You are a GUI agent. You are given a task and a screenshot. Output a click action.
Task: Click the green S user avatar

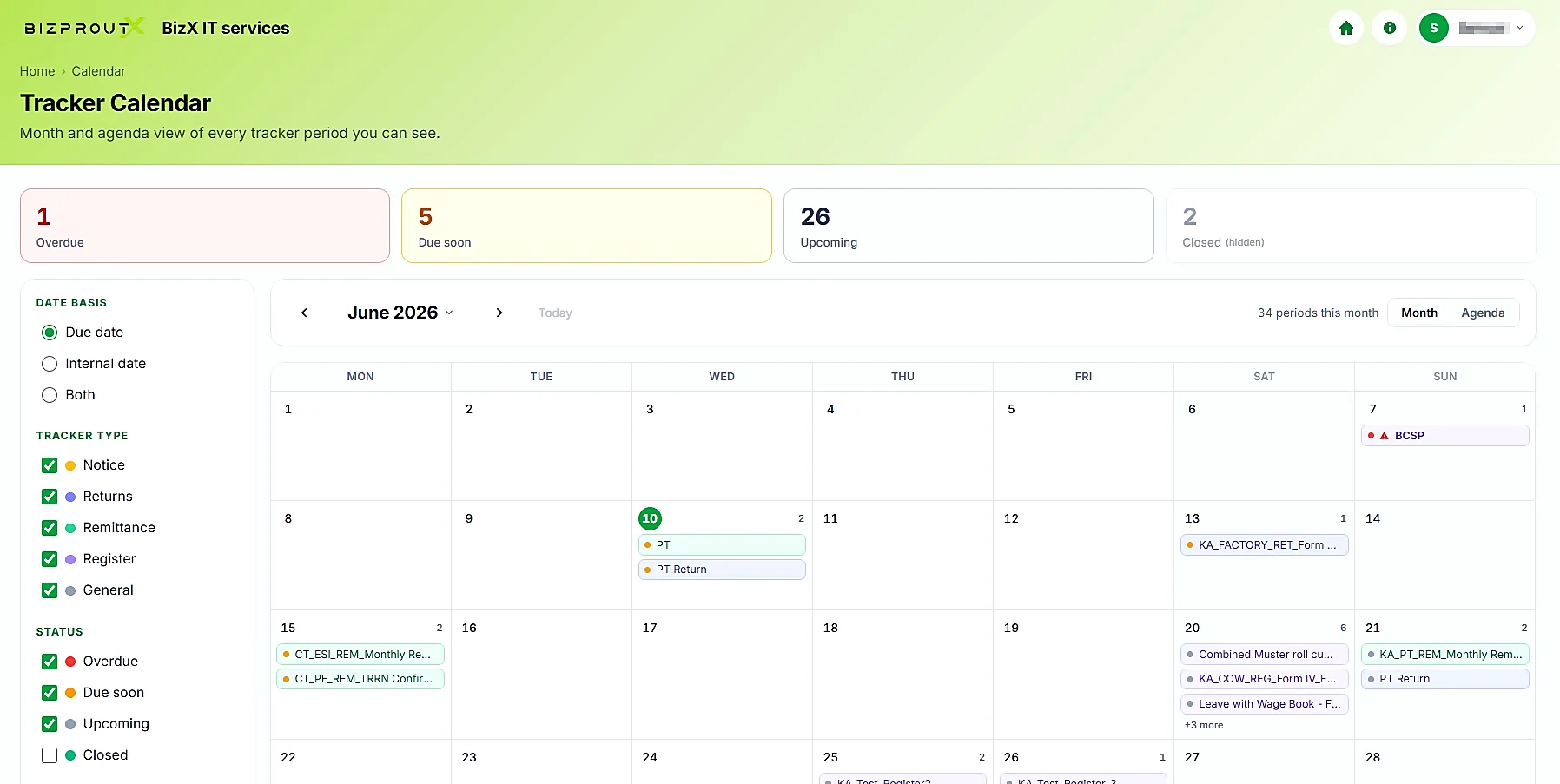click(1433, 28)
